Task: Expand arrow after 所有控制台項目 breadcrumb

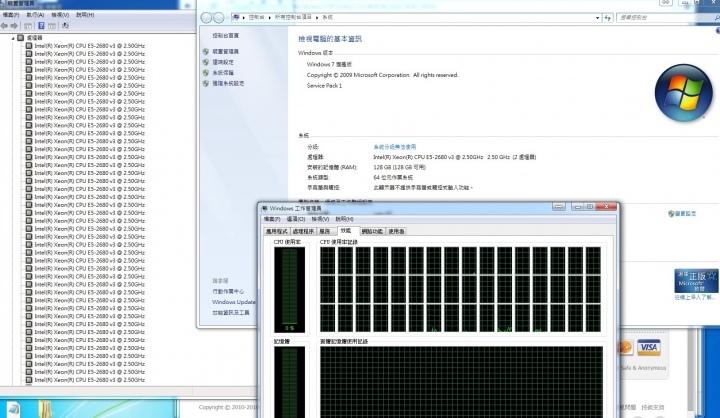Action: [x=317, y=17]
